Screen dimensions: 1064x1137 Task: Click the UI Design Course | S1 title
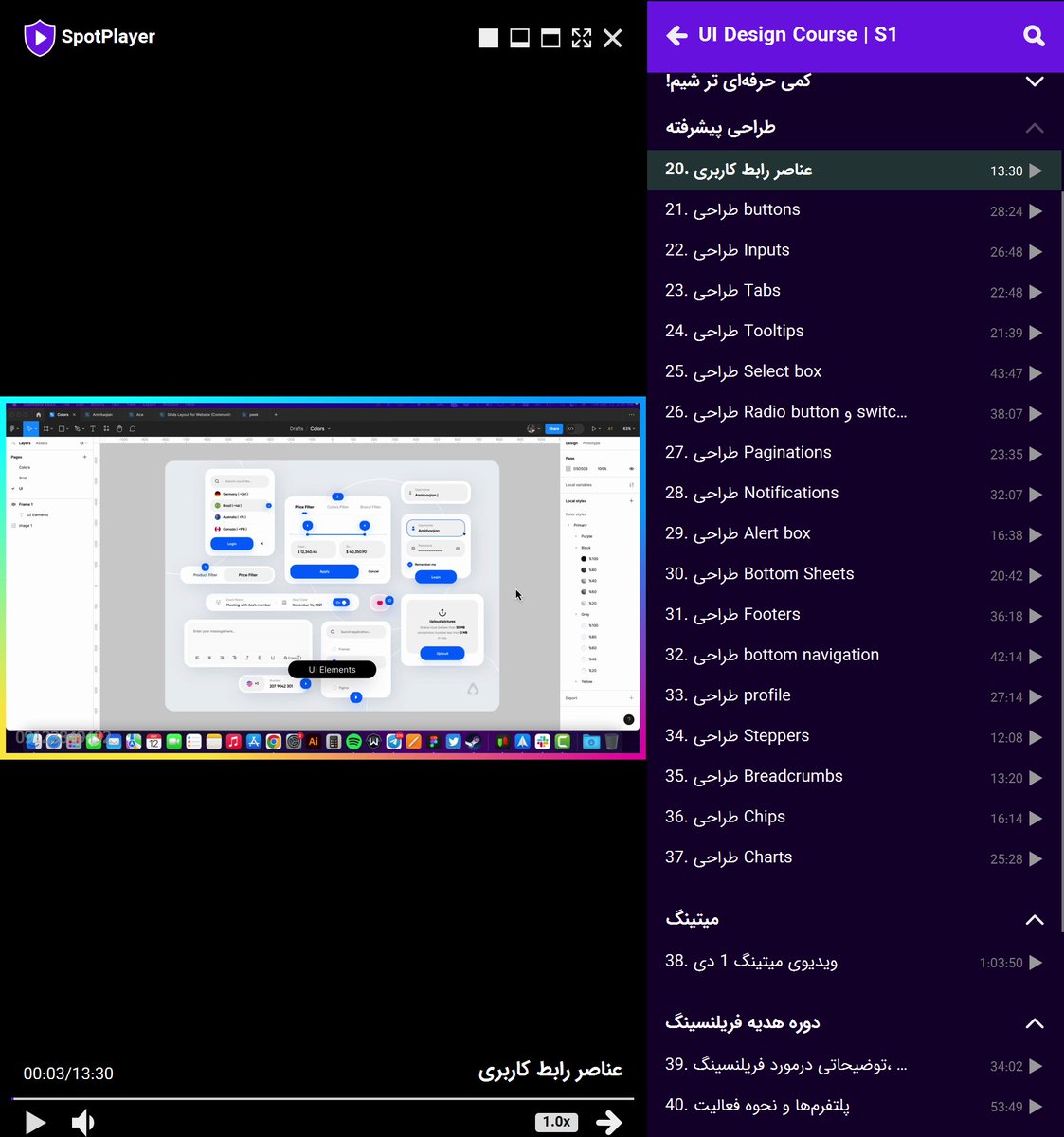click(x=798, y=35)
